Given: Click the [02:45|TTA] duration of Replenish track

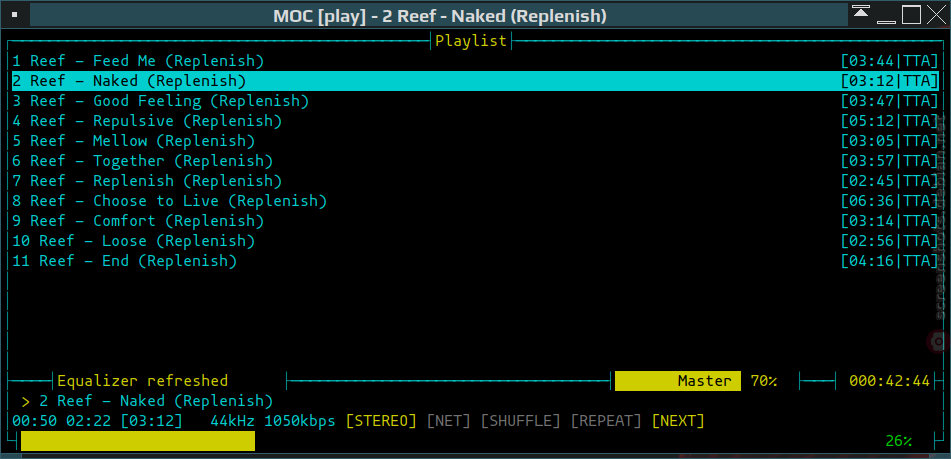Looking at the screenshot, I should click(890, 181).
